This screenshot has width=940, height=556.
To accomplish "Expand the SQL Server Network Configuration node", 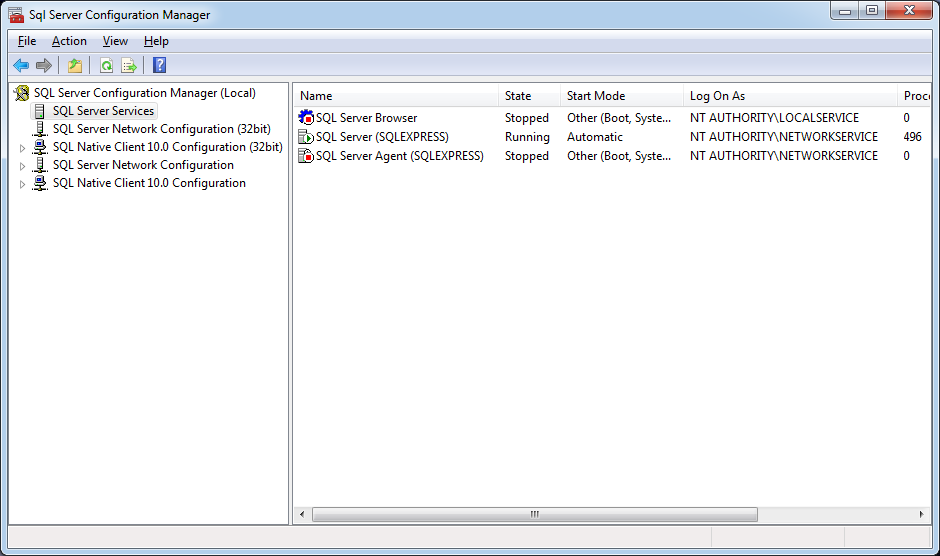I will pos(22,166).
